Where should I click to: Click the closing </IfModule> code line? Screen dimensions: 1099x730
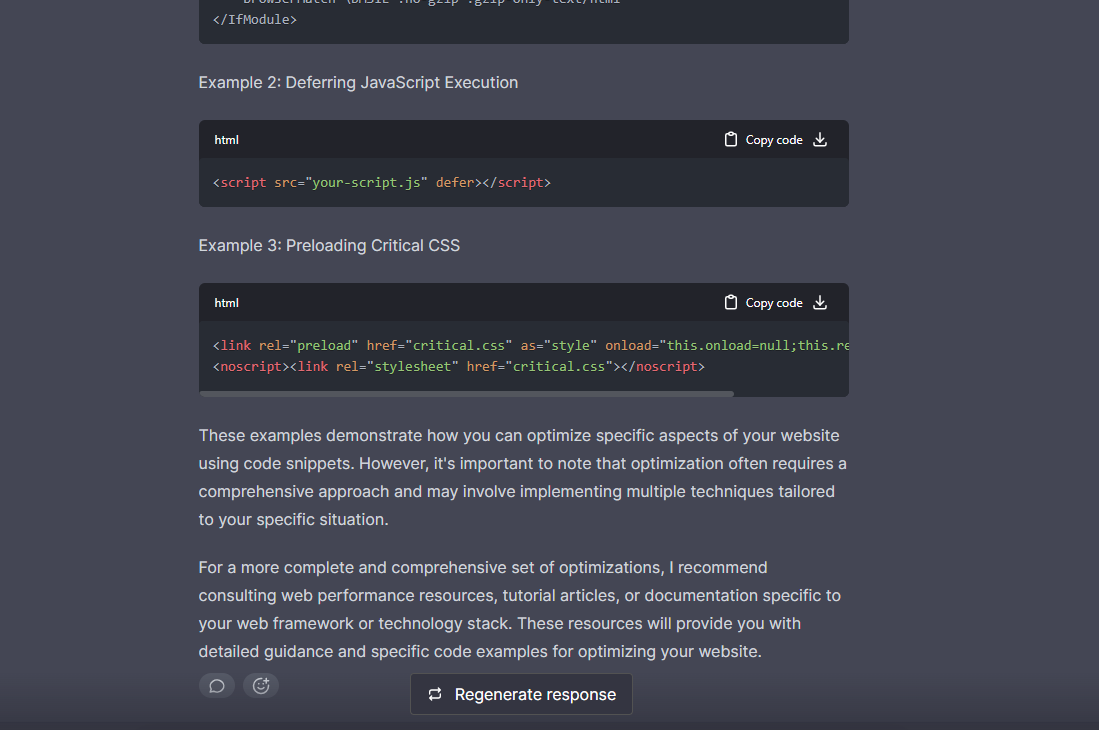tap(248, 19)
